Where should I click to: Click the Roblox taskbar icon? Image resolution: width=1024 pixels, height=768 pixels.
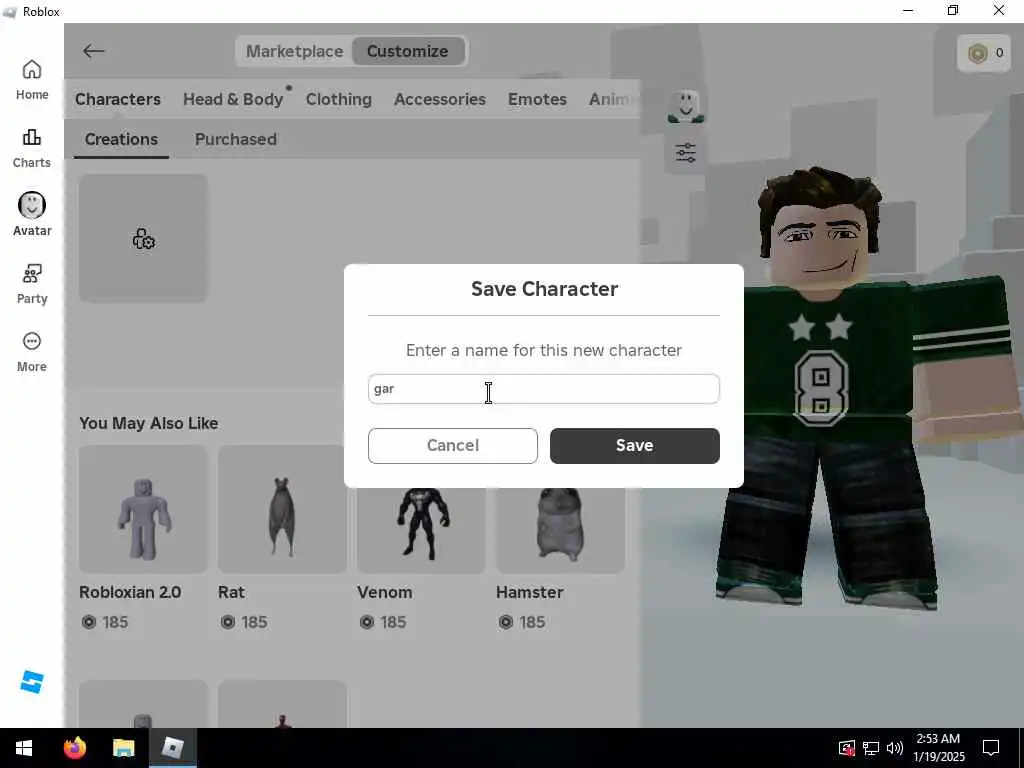point(172,748)
